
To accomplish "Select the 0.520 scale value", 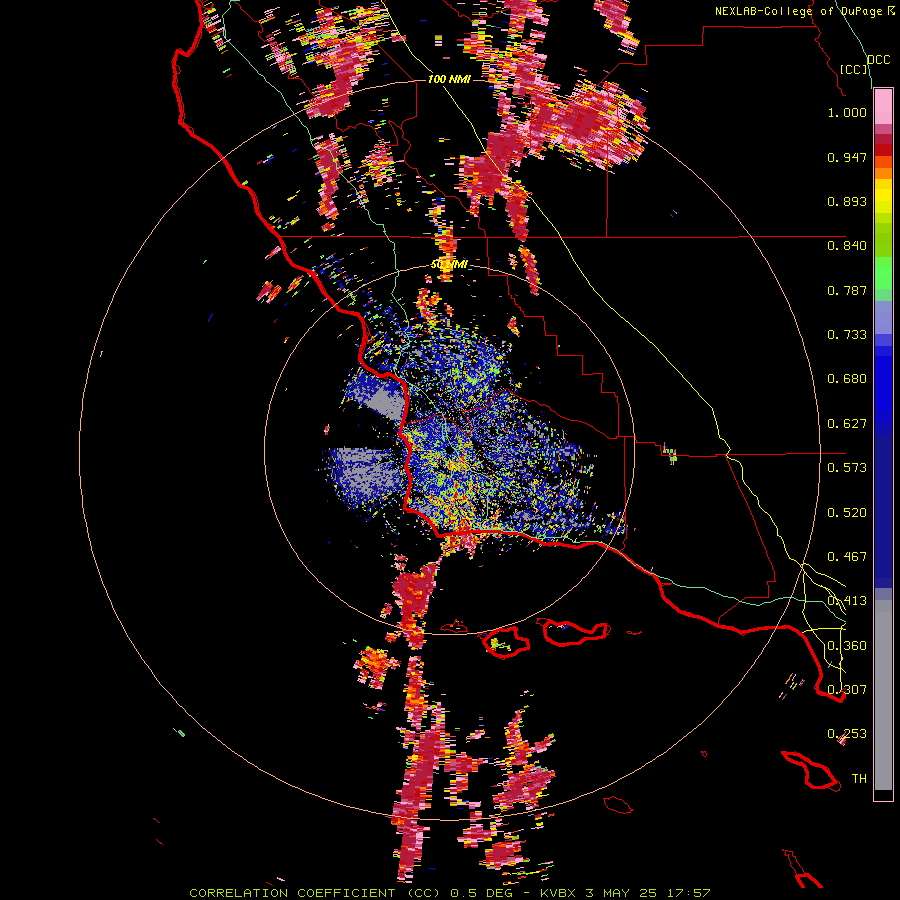I will (847, 513).
